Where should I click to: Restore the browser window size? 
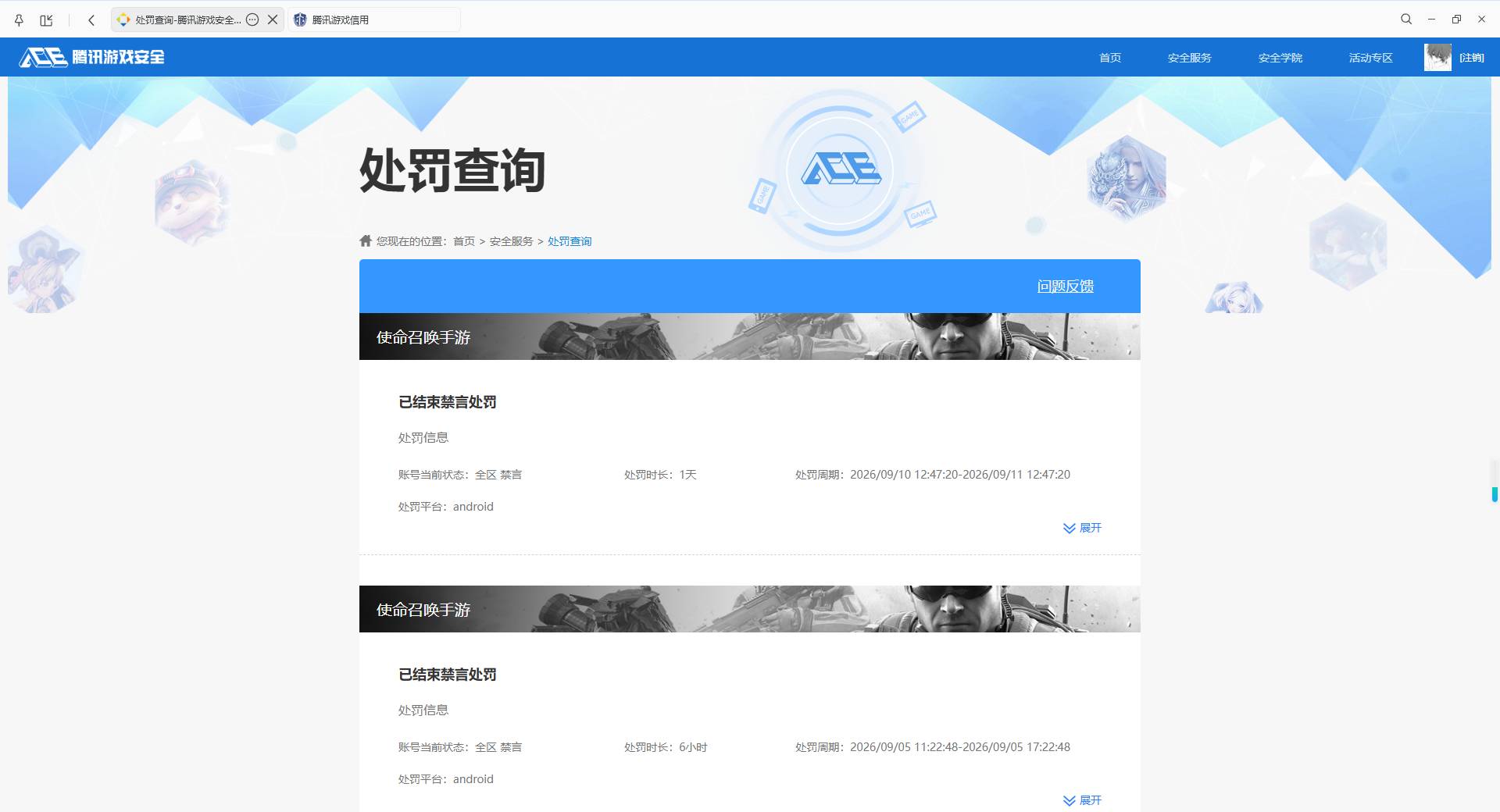[x=1456, y=20]
